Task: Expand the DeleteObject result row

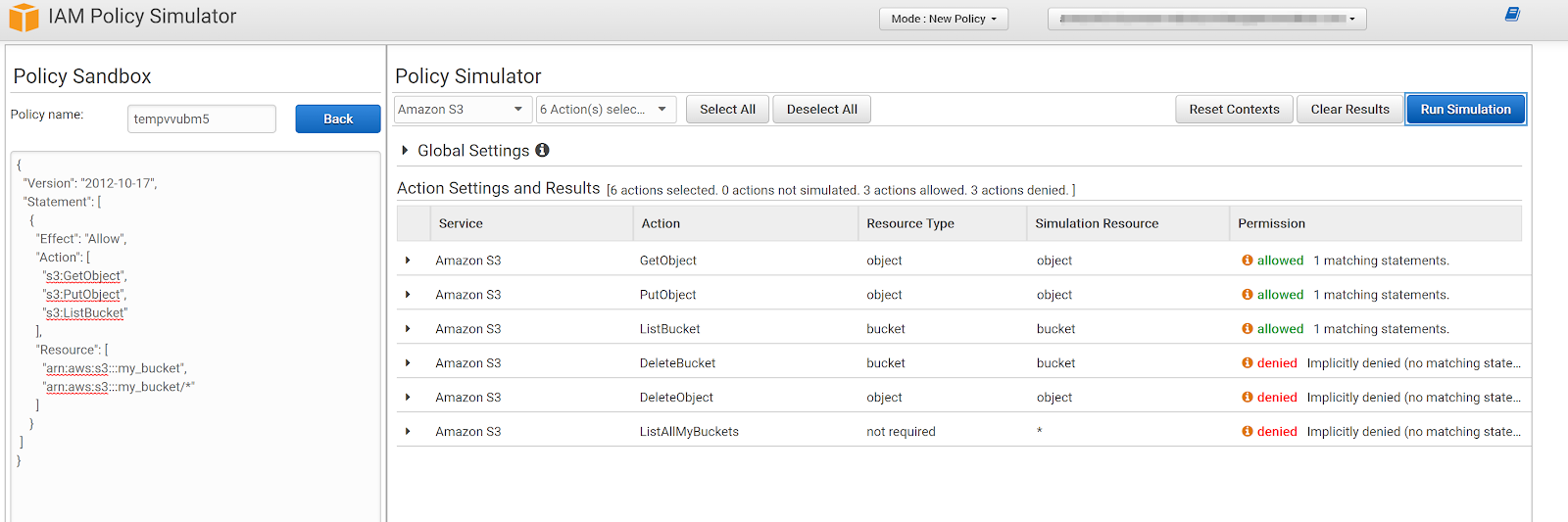Action: click(x=408, y=398)
